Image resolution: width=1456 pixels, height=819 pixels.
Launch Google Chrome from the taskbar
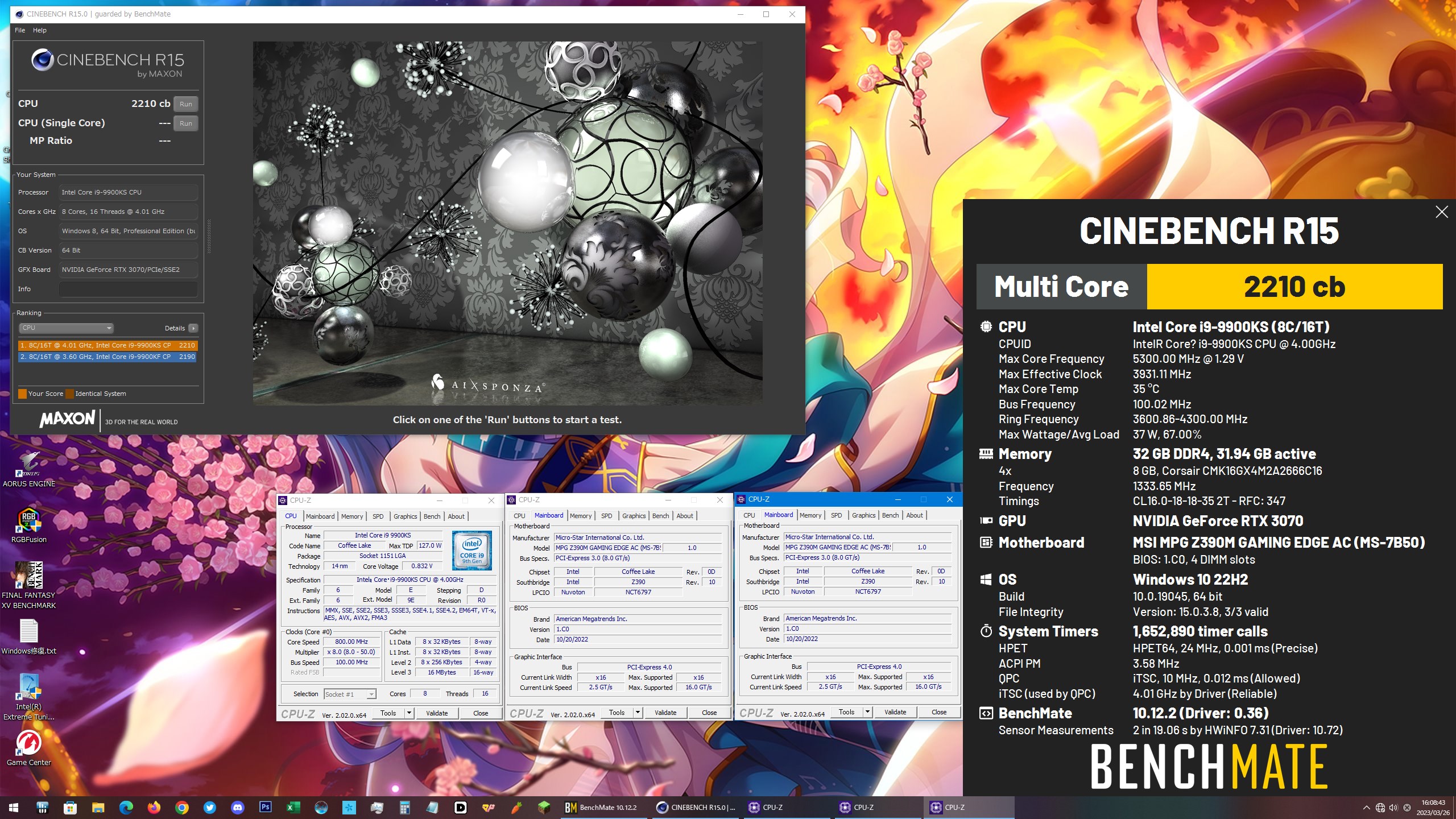[x=181, y=807]
